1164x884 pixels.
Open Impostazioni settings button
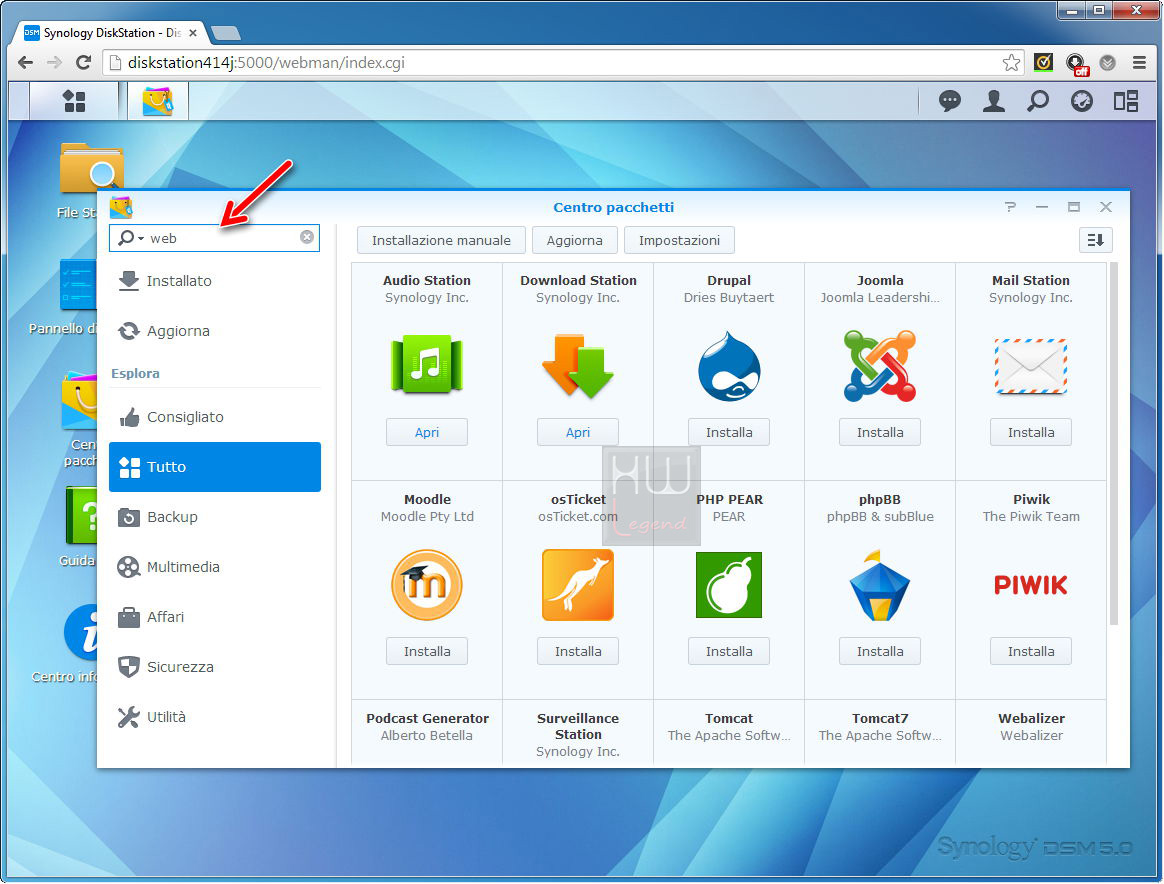(x=679, y=240)
